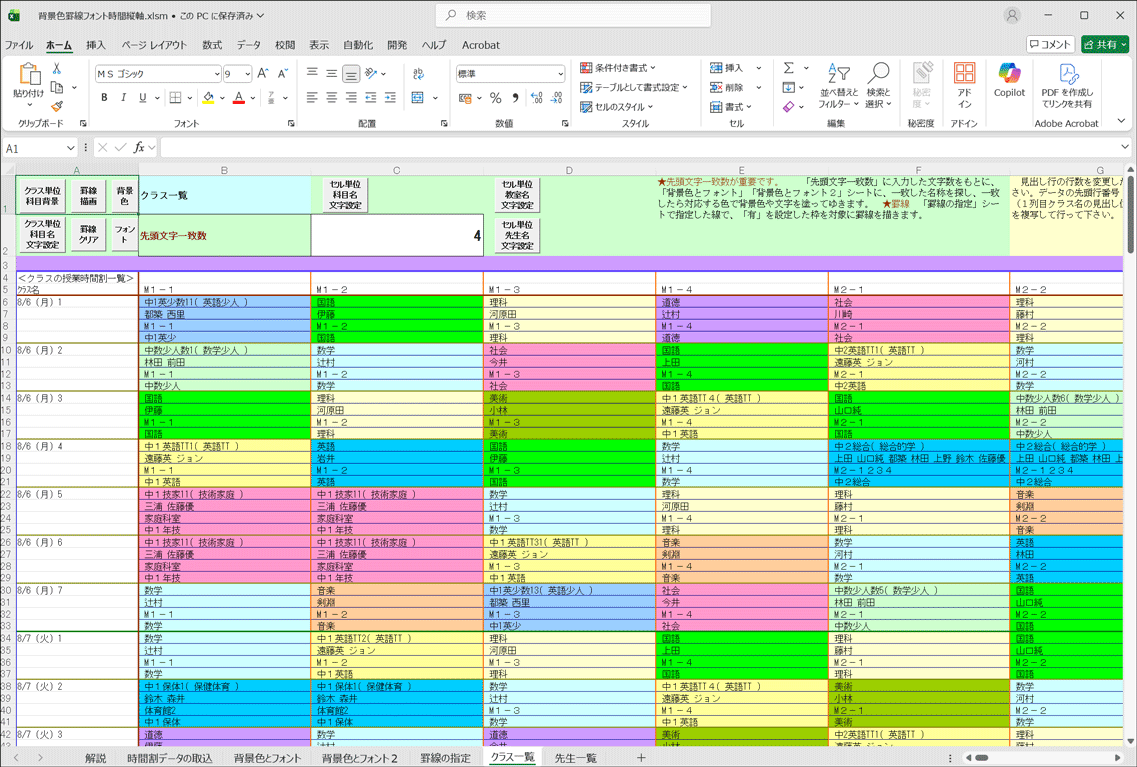Switch to the 先生一覧 sheet tab
The image size is (1137, 767).
[x=575, y=758]
